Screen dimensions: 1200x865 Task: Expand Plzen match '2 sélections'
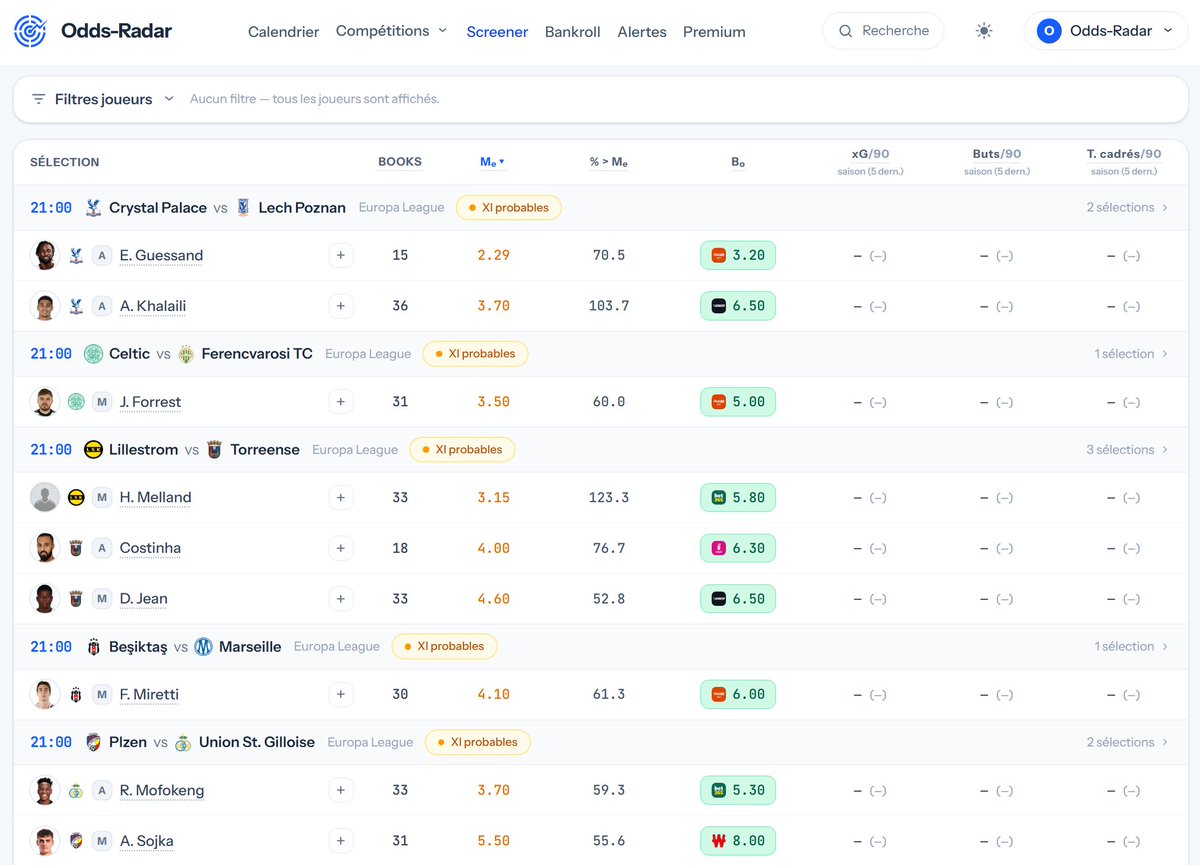(1128, 742)
